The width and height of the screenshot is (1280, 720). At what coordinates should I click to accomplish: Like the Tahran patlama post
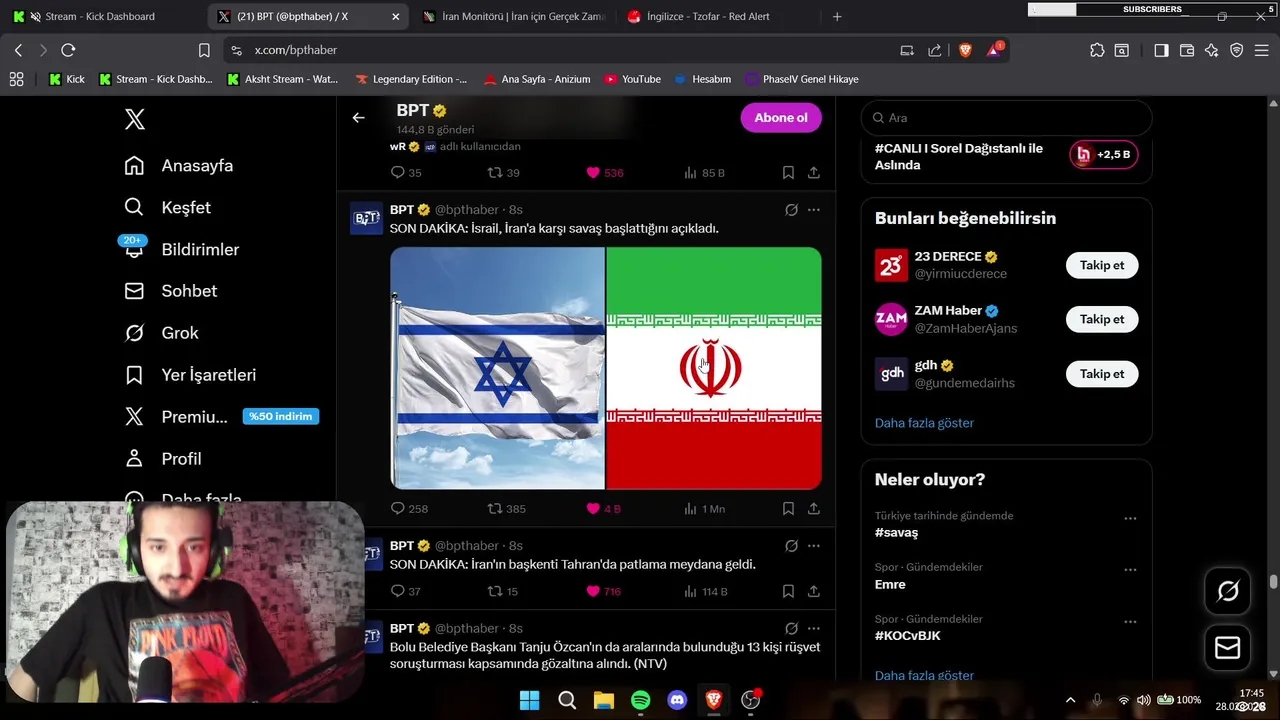[x=603, y=592]
